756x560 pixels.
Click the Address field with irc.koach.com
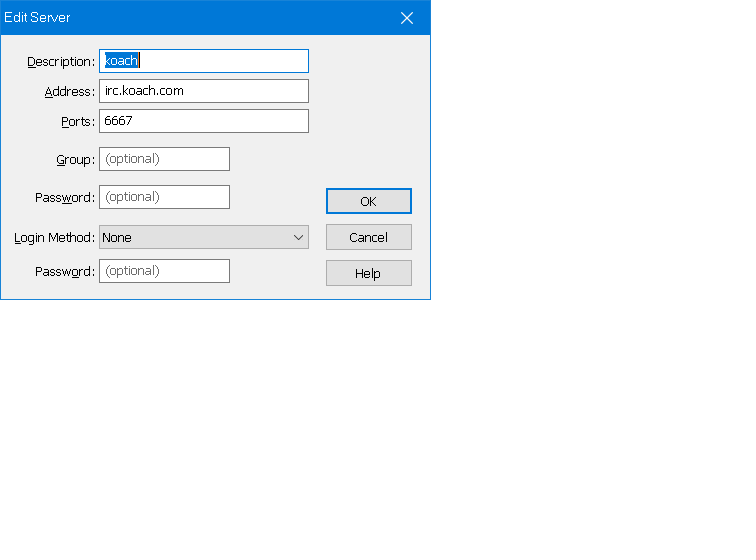coord(203,91)
